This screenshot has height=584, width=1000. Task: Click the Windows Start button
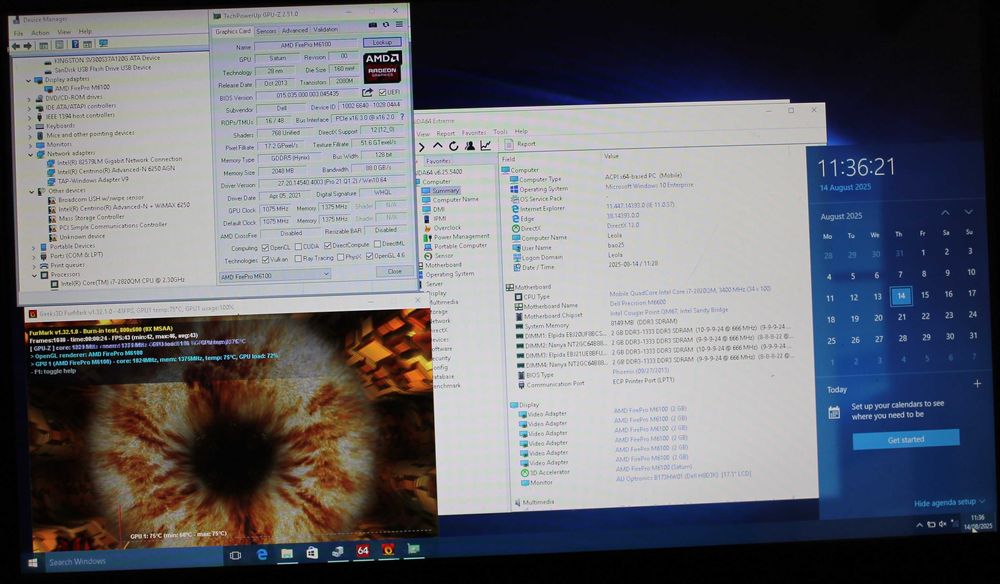coord(33,563)
